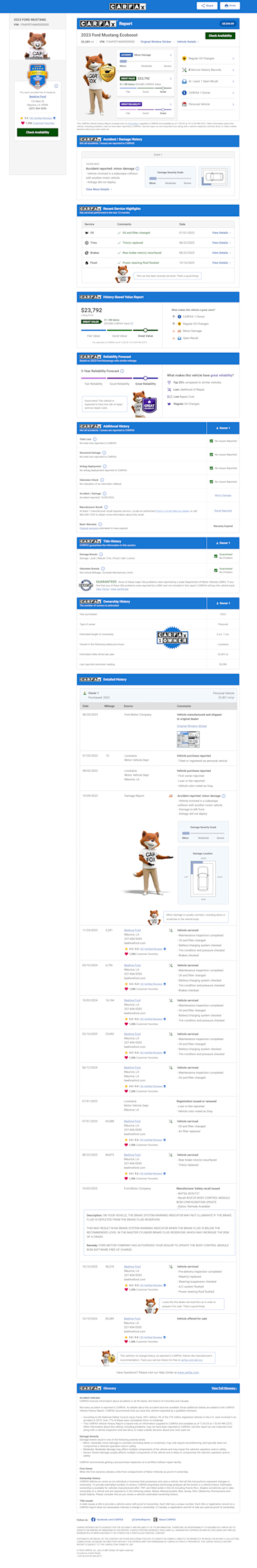Click the Odometer Brands Guaranteed checkbox
This screenshot has width=257, height=1568.
pyautogui.click(x=216, y=570)
